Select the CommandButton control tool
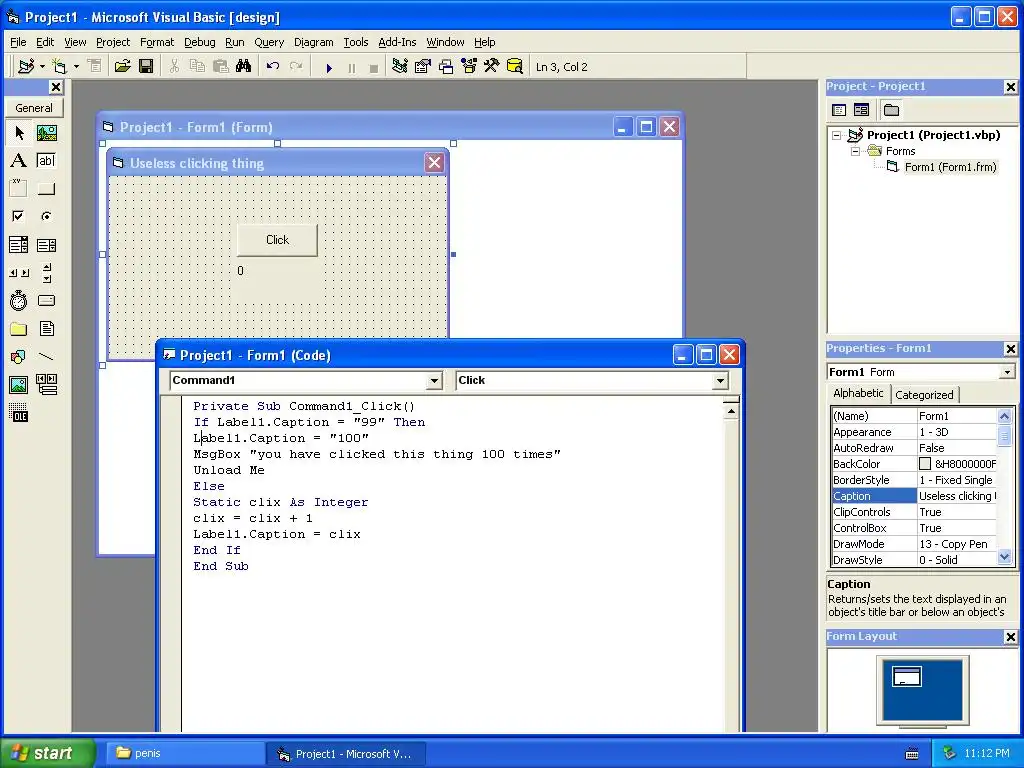1024x768 pixels. coord(46,189)
